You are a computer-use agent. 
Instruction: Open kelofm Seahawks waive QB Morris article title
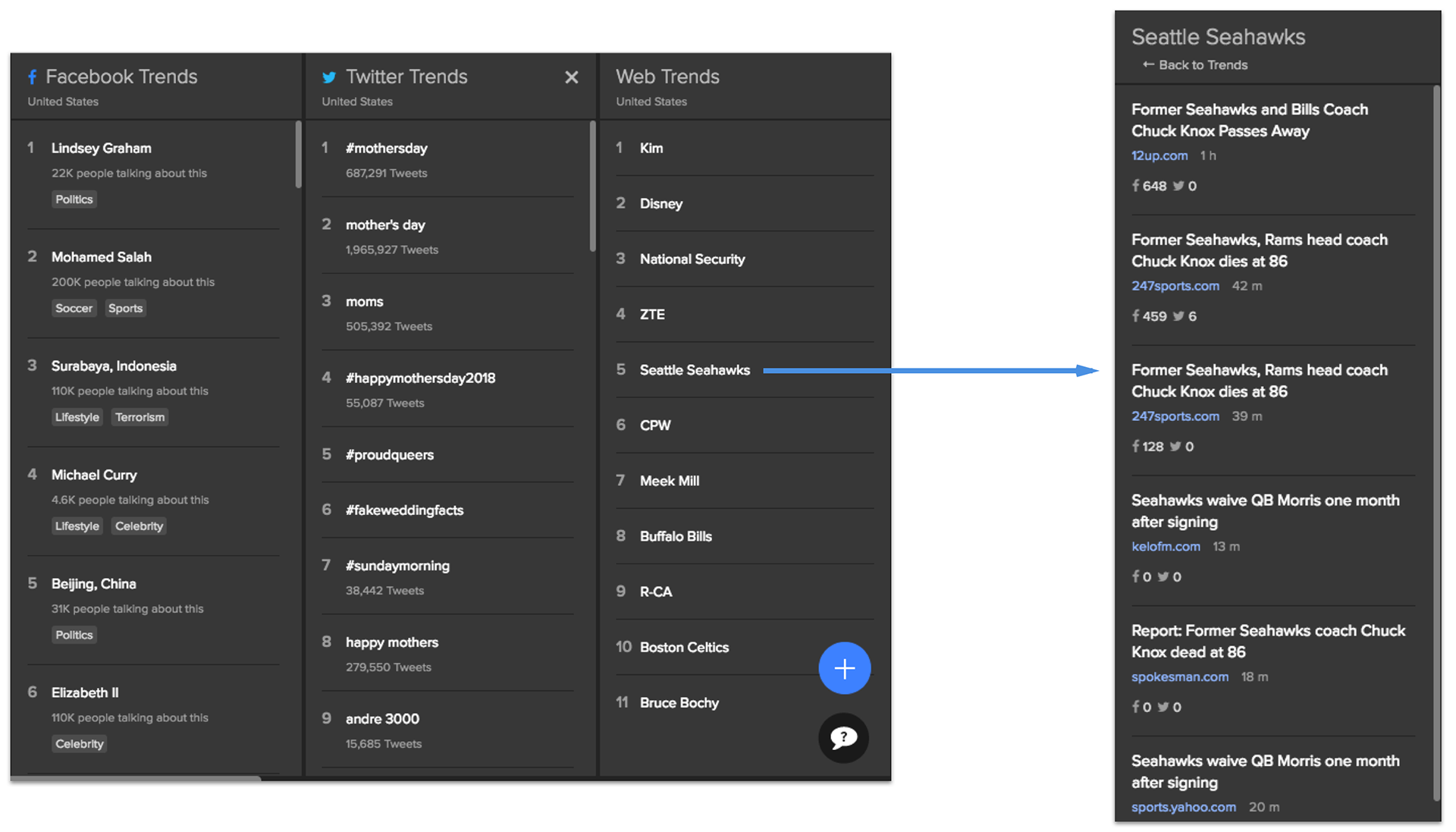click(1265, 510)
